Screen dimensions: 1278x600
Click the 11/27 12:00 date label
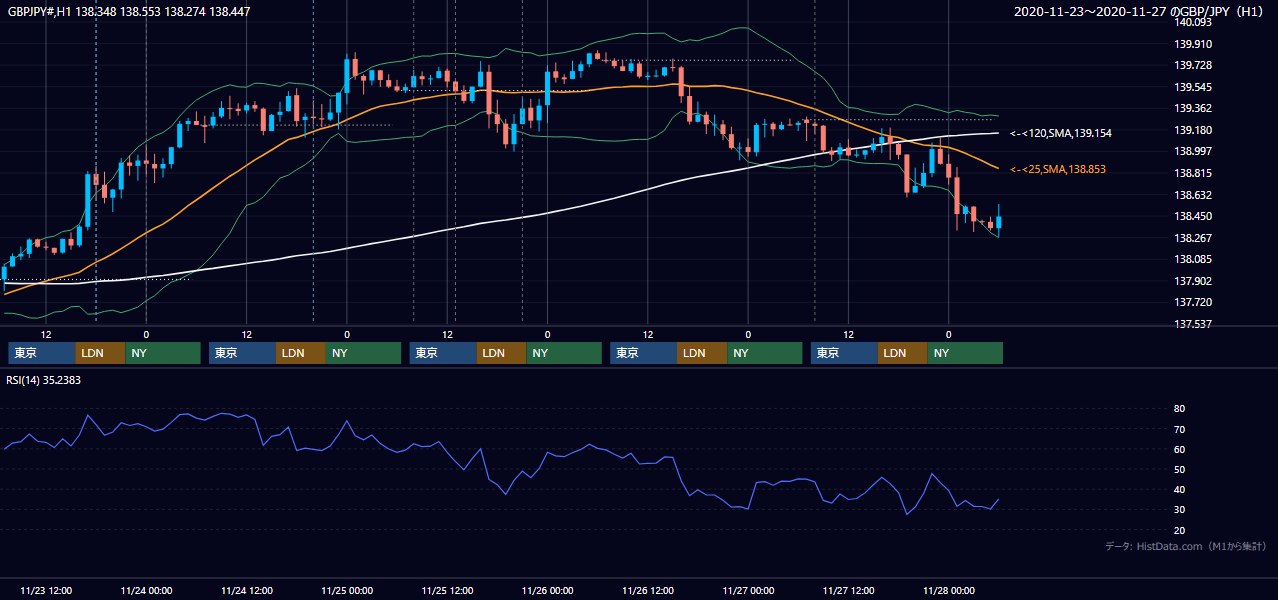pos(849,590)
